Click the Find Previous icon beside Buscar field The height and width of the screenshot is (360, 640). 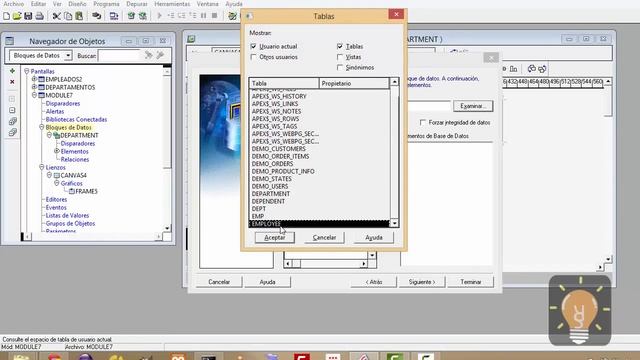160,55
